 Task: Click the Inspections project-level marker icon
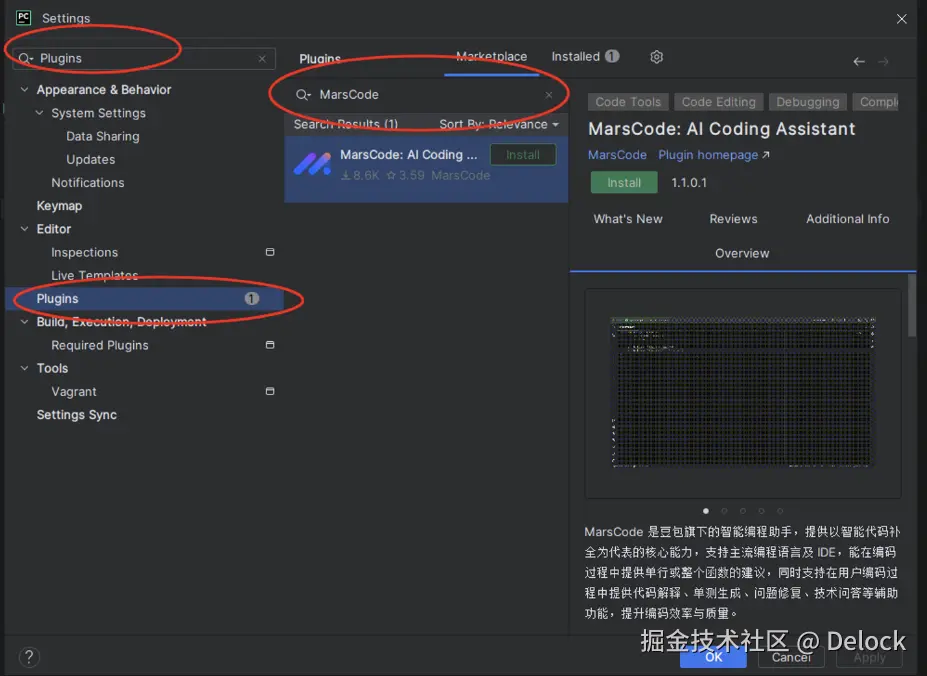pyautogui.click(x=270, y=252)
